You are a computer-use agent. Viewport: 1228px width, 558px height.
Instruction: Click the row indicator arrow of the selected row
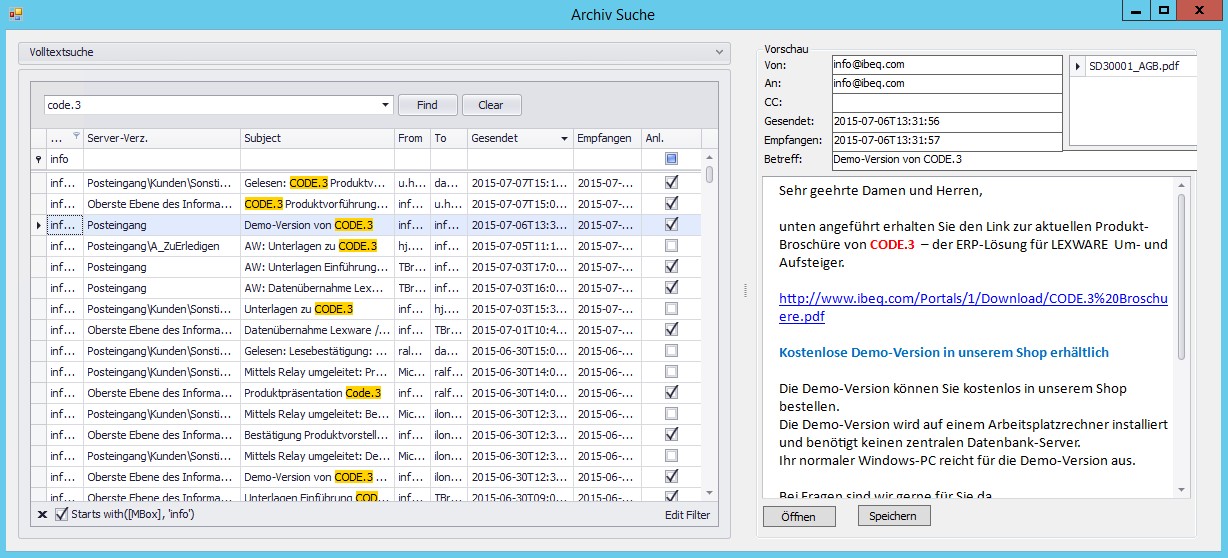[x=39, y=226]
